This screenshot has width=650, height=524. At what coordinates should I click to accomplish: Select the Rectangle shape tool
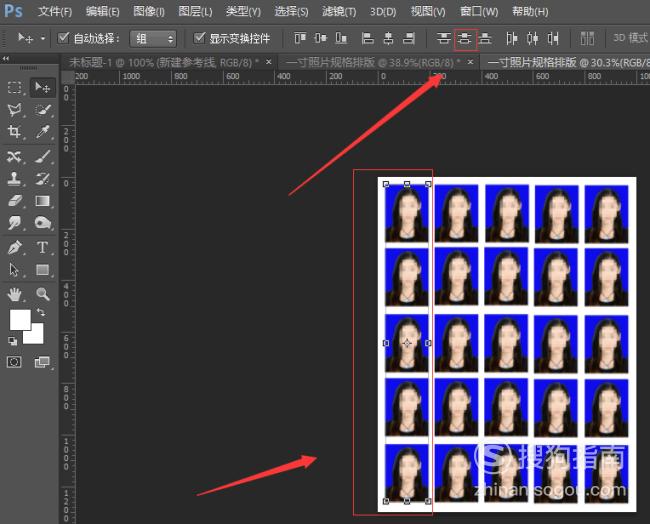[x=42, y=270]
